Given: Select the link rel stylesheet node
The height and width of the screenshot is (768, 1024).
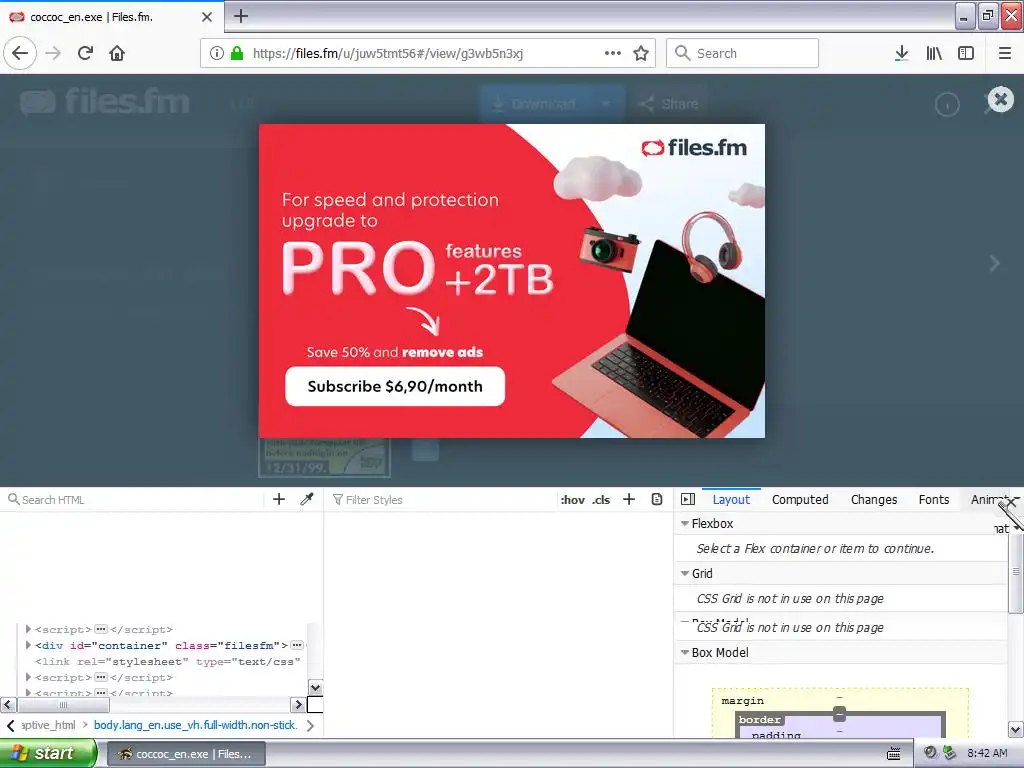Looking at the screenshot, I should (x=167, y=662).
